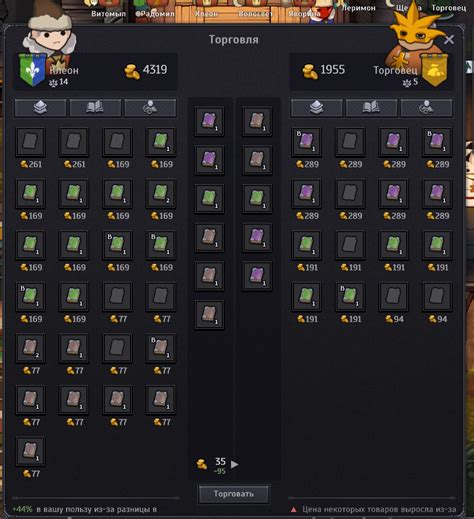Click Клеон's green fleur-de-lis banner

pos(32,70)
